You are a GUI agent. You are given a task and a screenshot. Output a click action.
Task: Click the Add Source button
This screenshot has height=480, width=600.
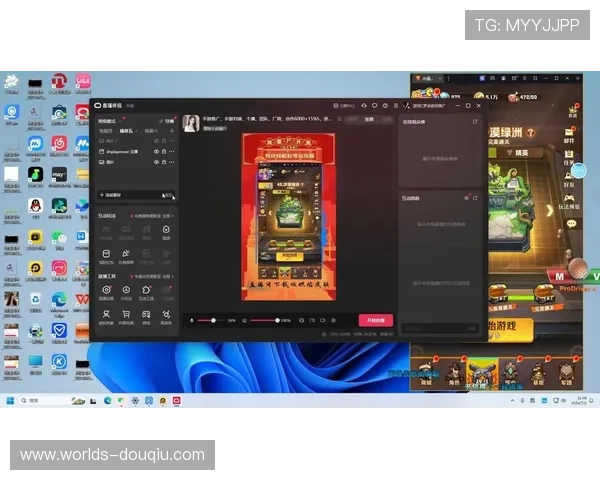136,195
